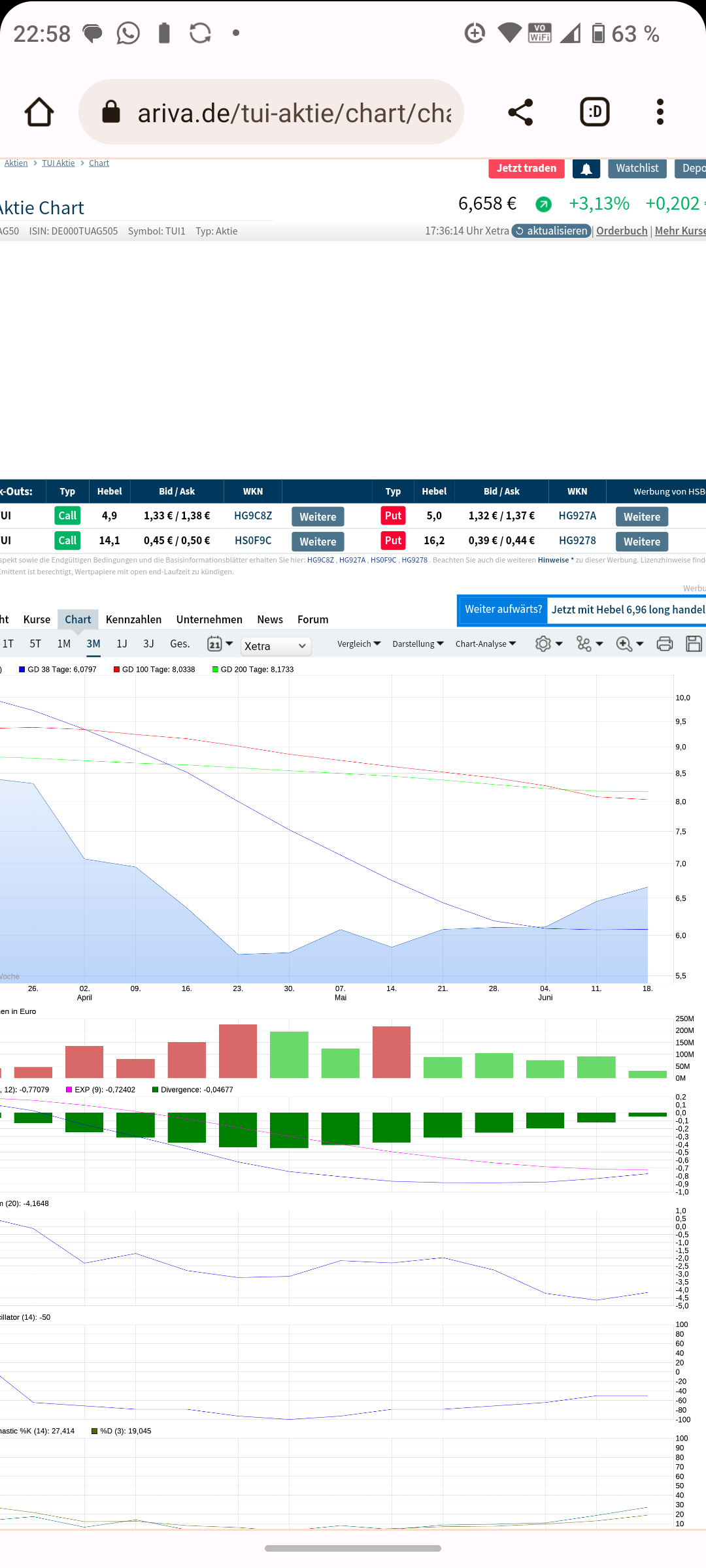Switch to the Forum tab
The image size is (706, 1568).
pyautogui.click(x=313, y=619)
